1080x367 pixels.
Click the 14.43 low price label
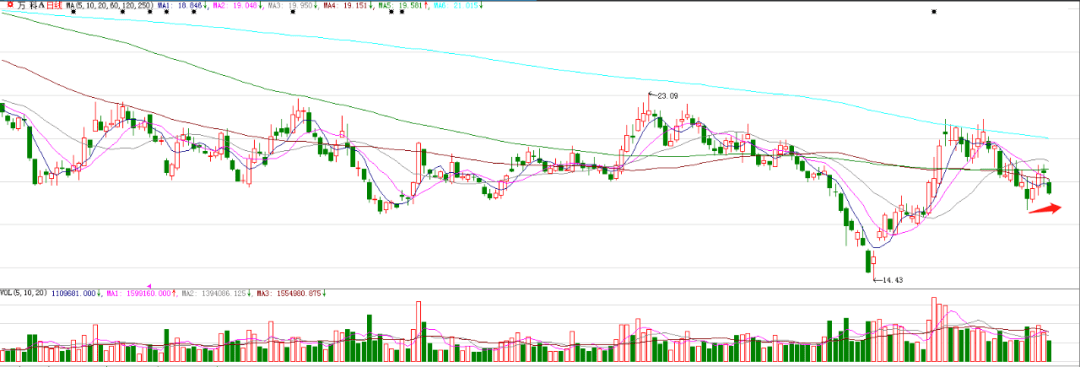click(892, 280)
